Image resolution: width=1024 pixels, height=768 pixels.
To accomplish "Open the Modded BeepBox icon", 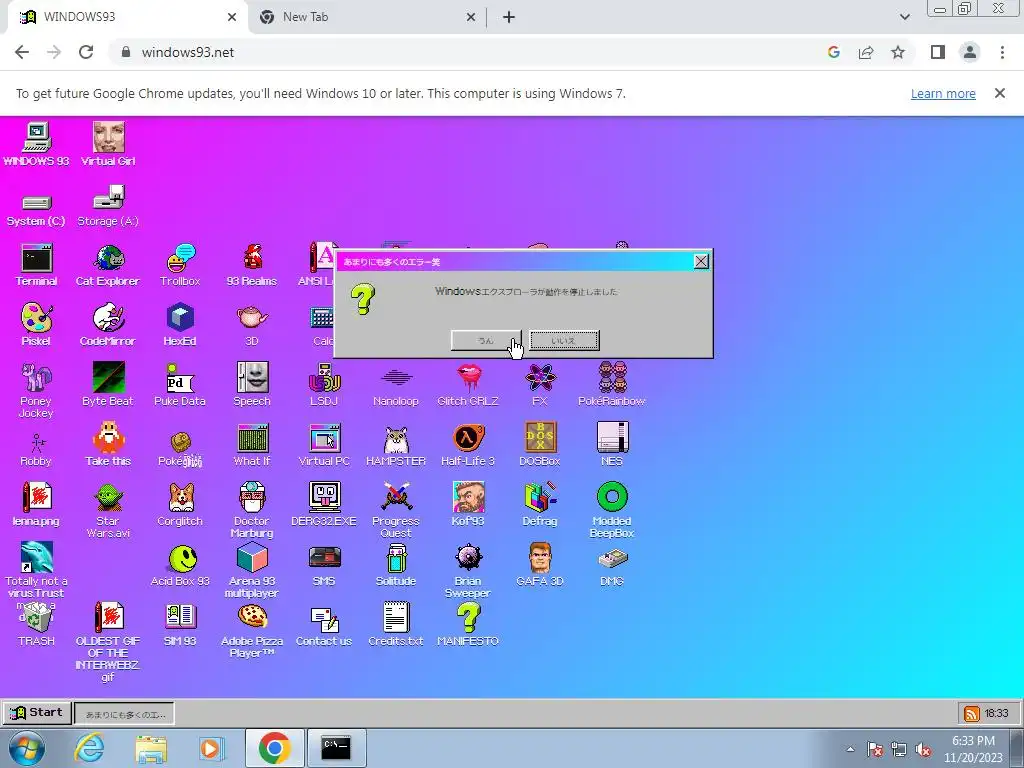I will 612,511.
